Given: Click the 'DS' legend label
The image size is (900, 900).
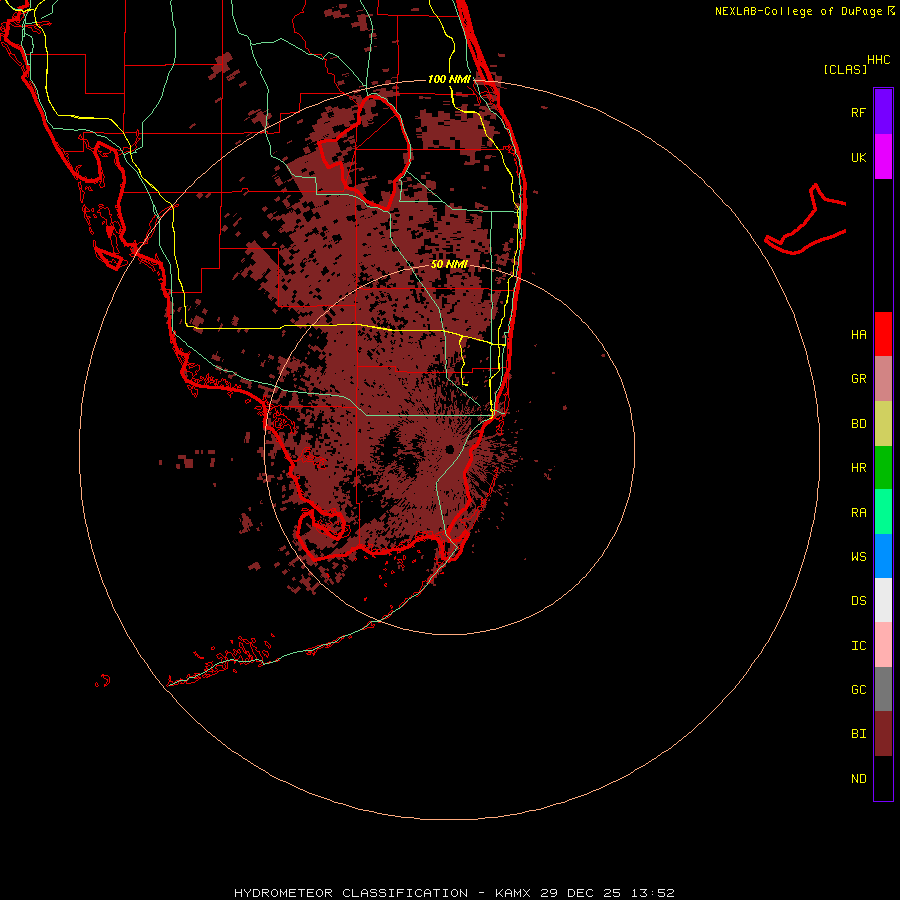Looking at the screenshot, I should click(858, 601).
